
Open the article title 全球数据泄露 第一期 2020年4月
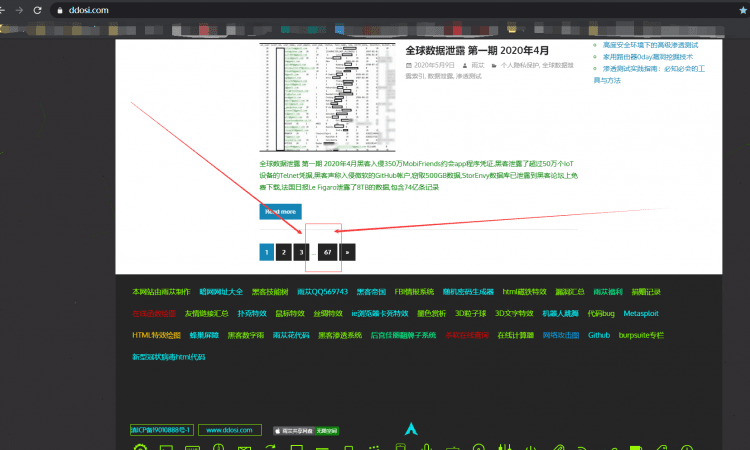click(x=477, y=50)
